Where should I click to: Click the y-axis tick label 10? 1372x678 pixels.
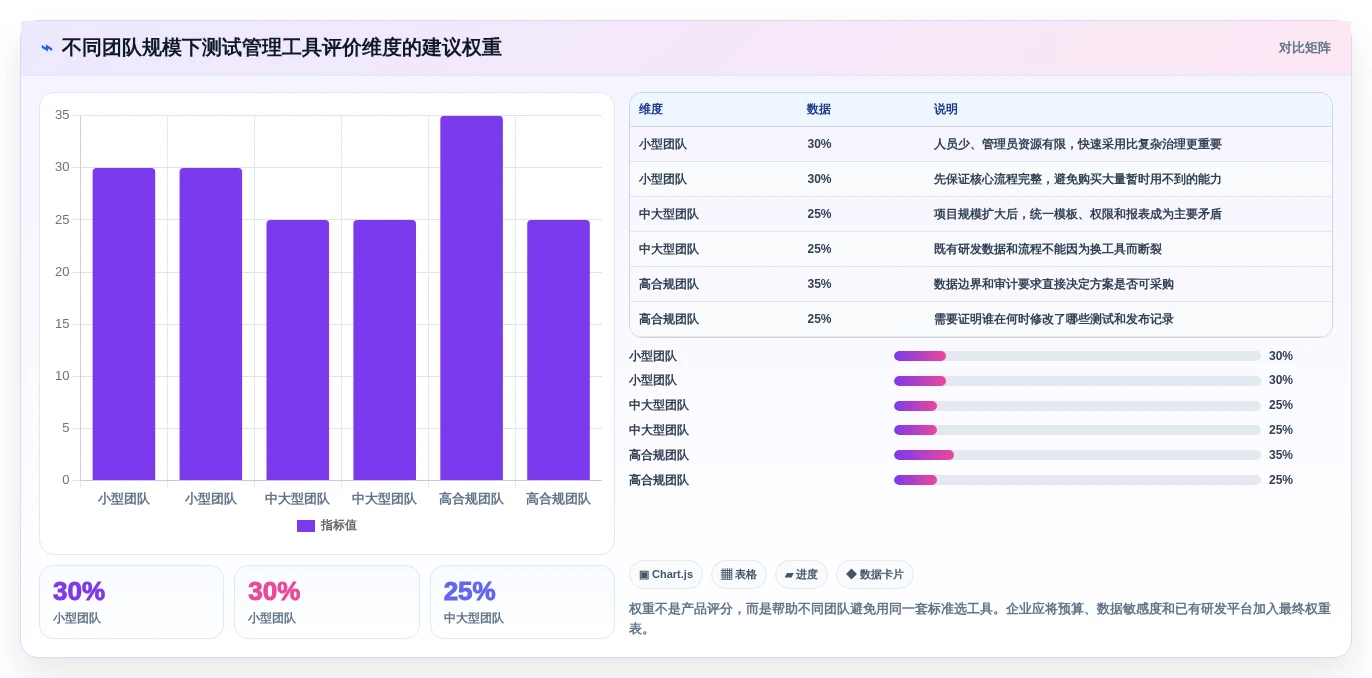pyautogui.click(x=62, y=376)
